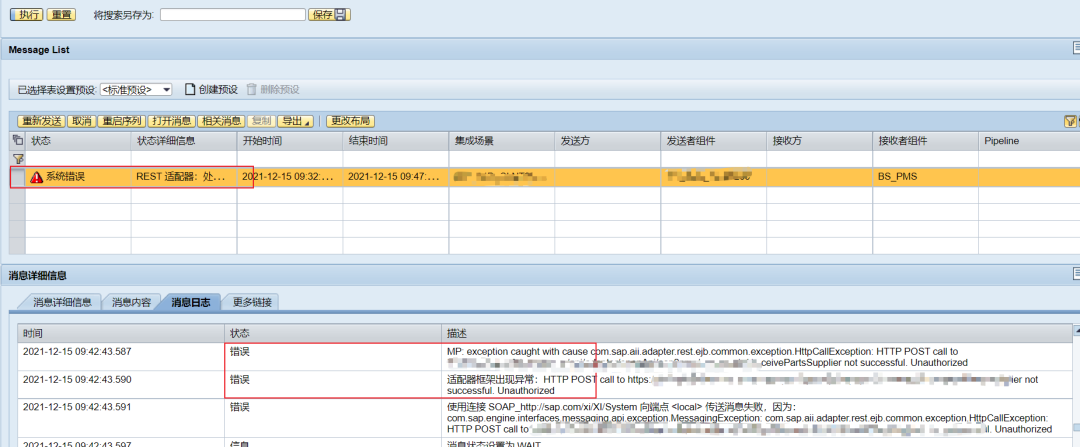The height and width of the screenshot is (447, 1080).
Task: Click the 执行 (Execute) button
Action: pyautogui.click(x=26, y=14)
